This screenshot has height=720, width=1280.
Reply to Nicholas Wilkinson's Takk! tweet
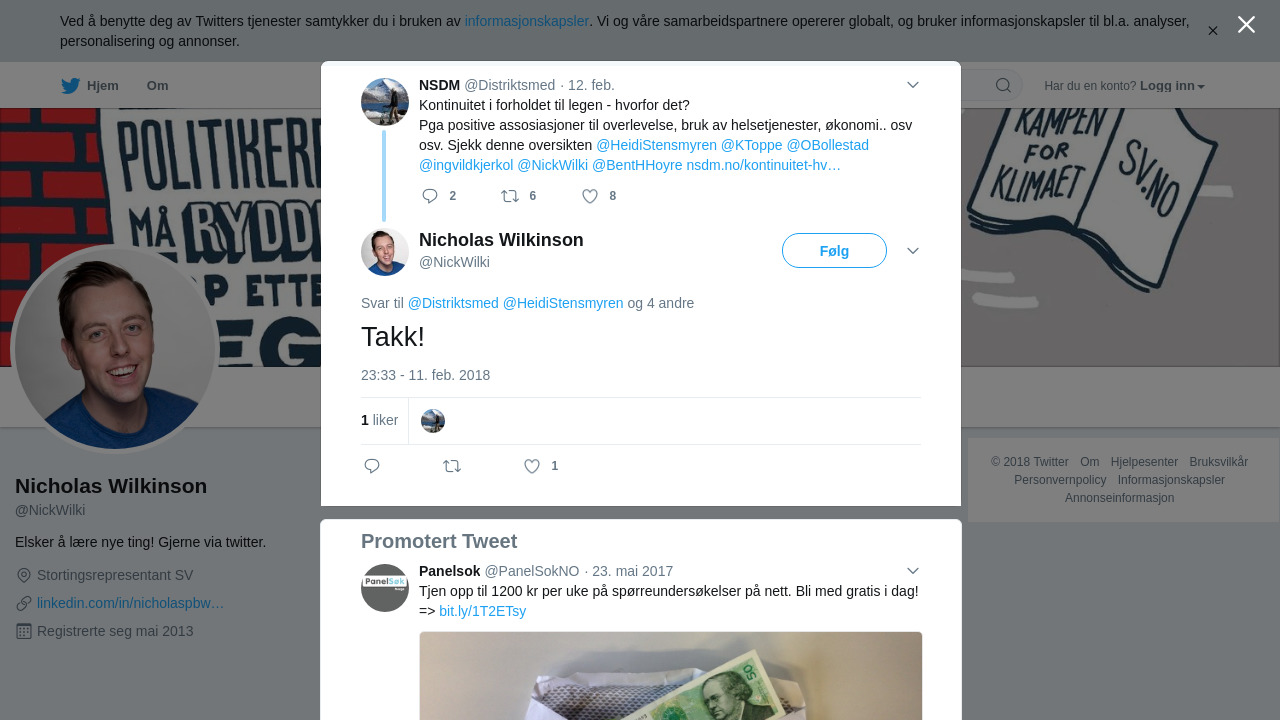click(x=372, y=466)
